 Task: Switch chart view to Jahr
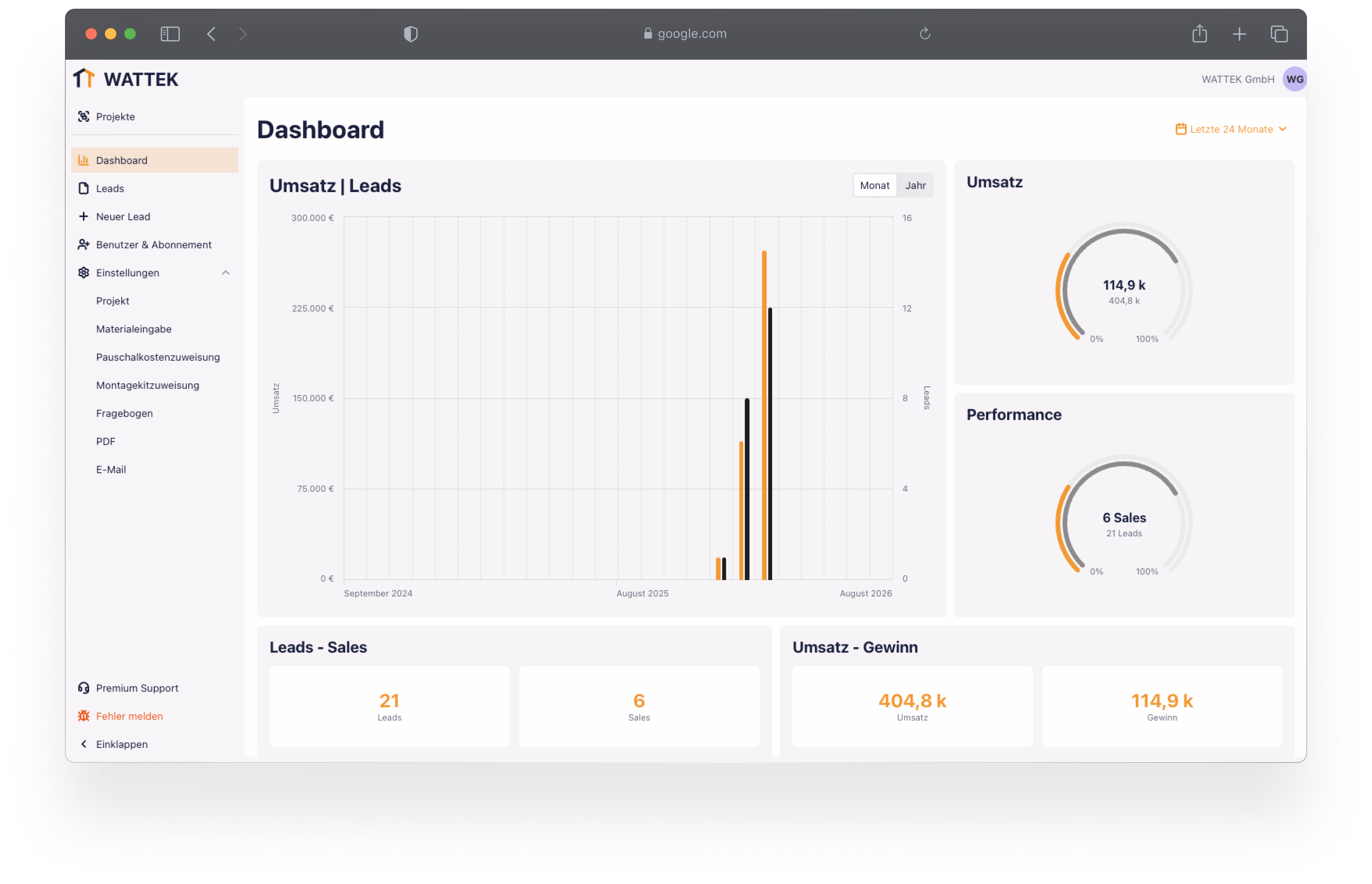[x=916, y=185]
